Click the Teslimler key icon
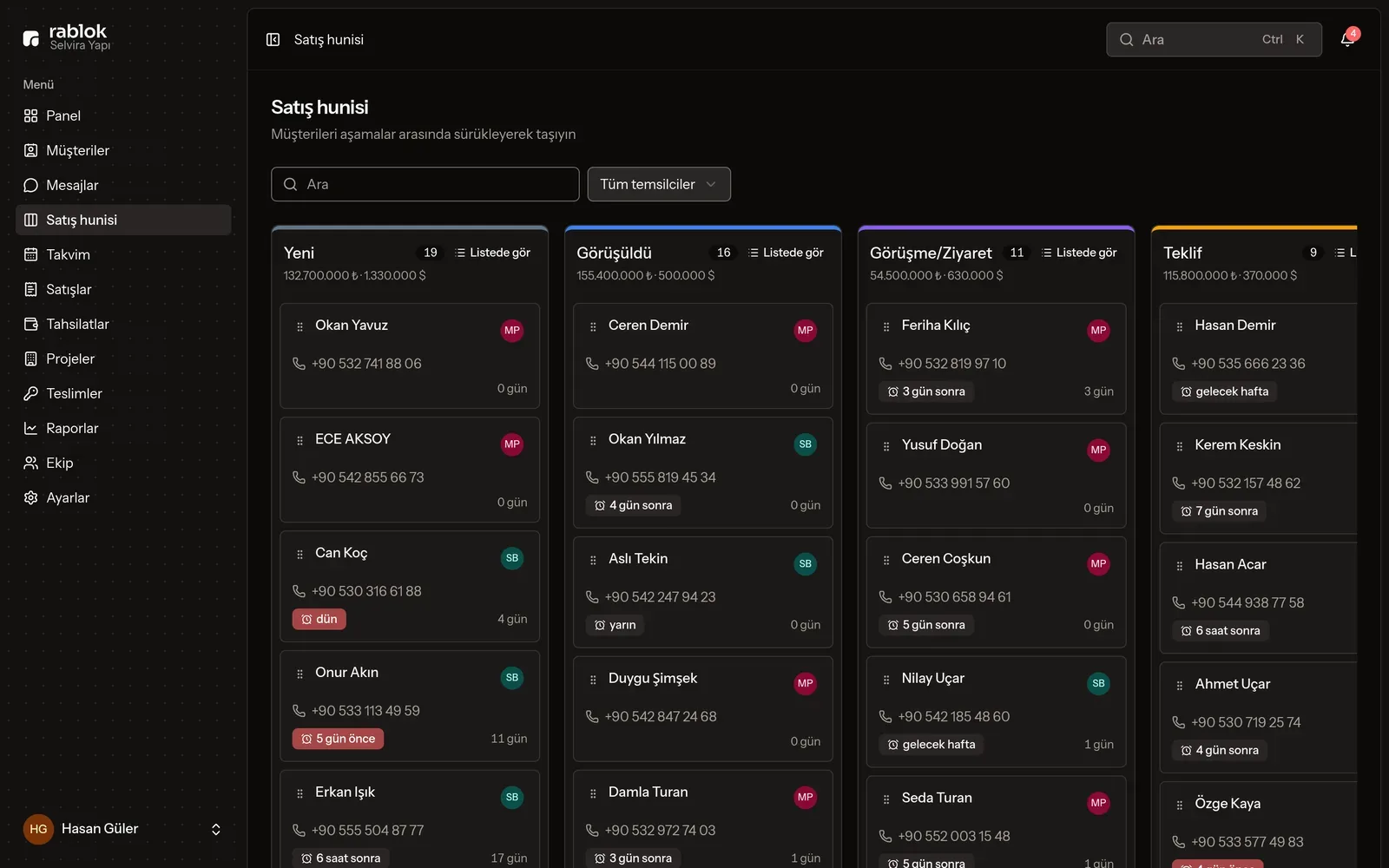 coord(30,393)
